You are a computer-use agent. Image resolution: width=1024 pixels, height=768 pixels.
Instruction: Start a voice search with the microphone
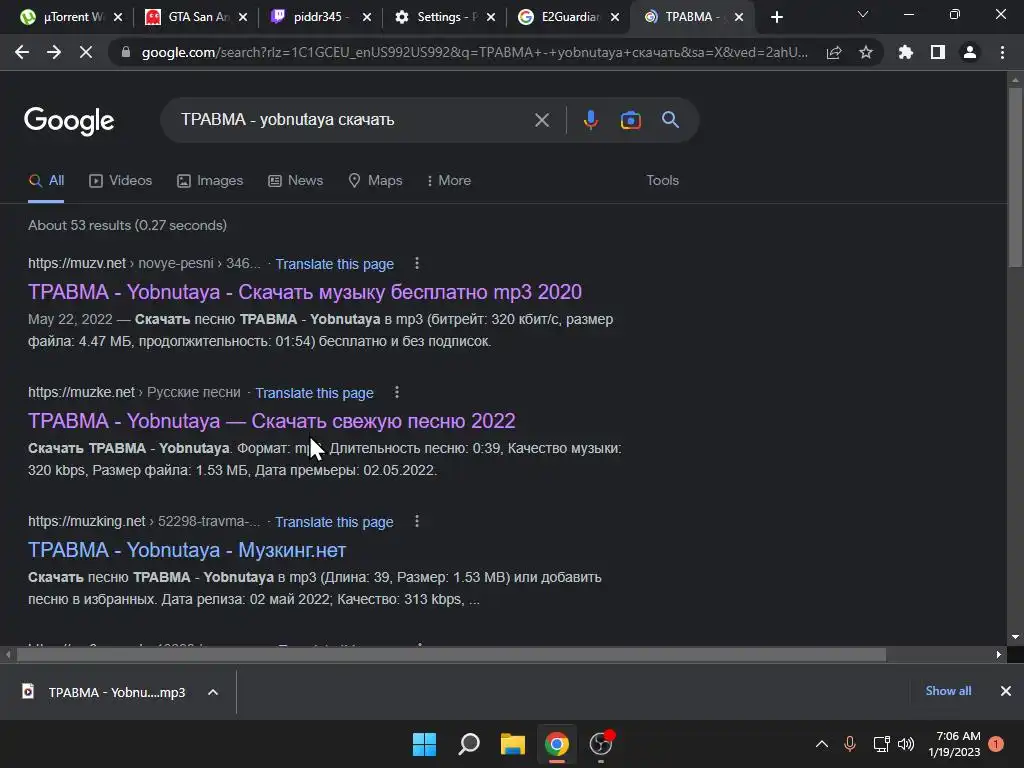[x=590, y=120]
